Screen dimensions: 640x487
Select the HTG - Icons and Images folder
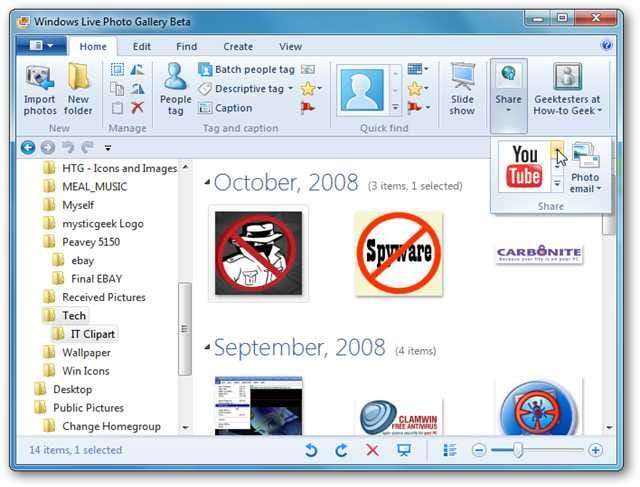110,168
